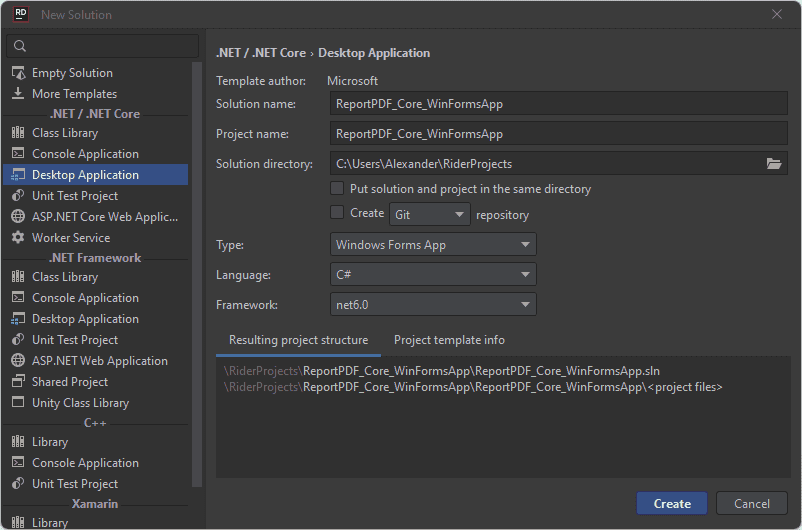Open the Language dropdown showing C#
This screenshot has height=530, width=802.
(x=433, y=275)
